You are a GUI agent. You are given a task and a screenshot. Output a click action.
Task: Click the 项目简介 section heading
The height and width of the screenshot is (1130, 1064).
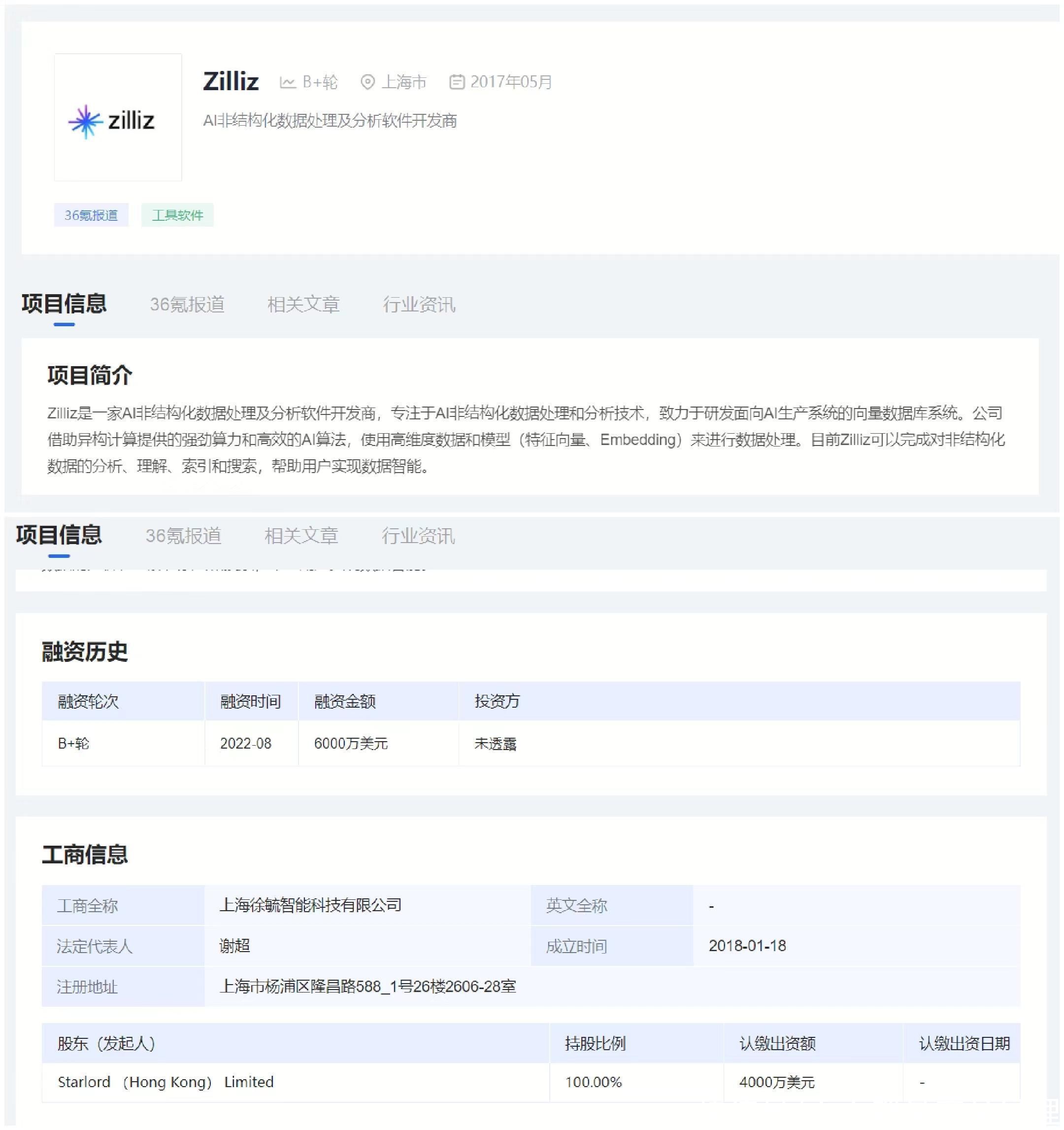[90, 375]
